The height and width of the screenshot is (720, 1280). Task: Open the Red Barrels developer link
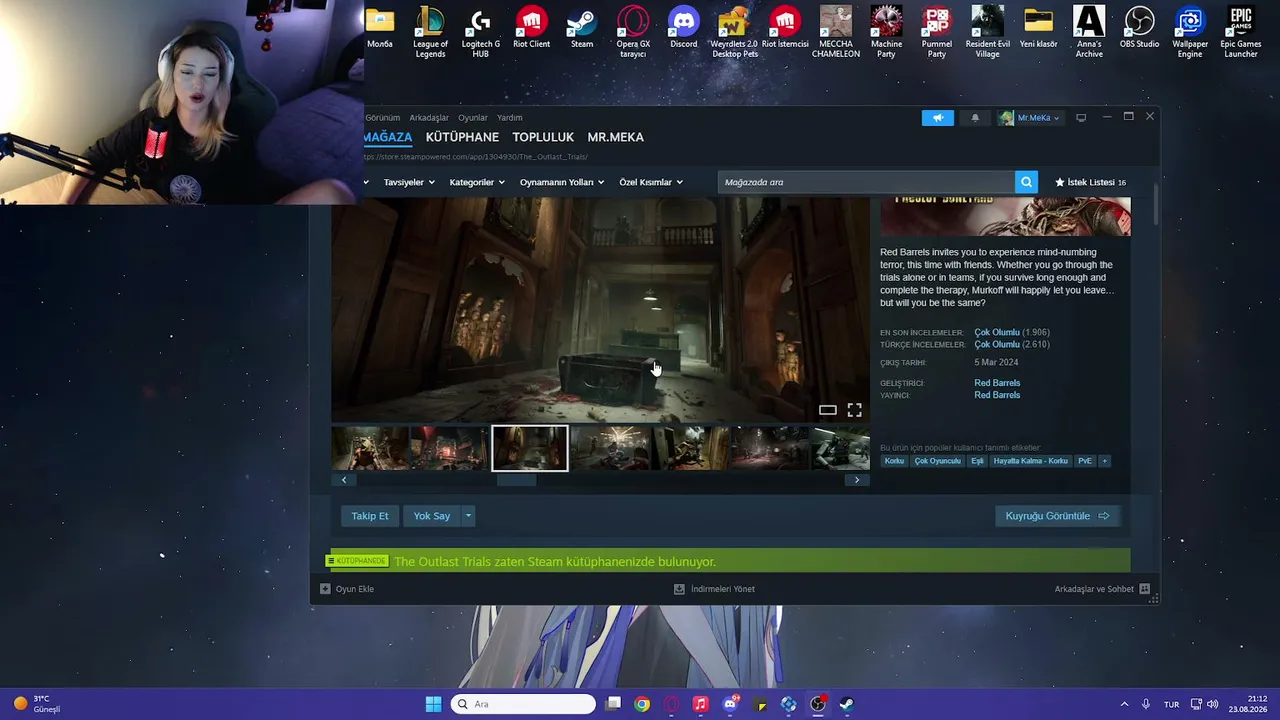click(997, 383)
